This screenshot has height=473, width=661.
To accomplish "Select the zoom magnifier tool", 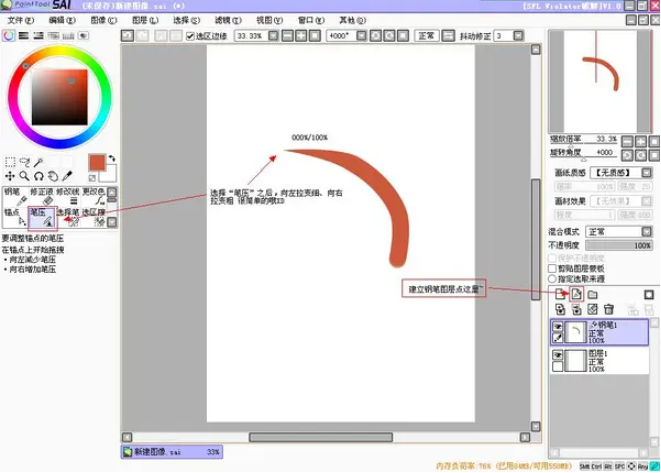I will 24,176.
